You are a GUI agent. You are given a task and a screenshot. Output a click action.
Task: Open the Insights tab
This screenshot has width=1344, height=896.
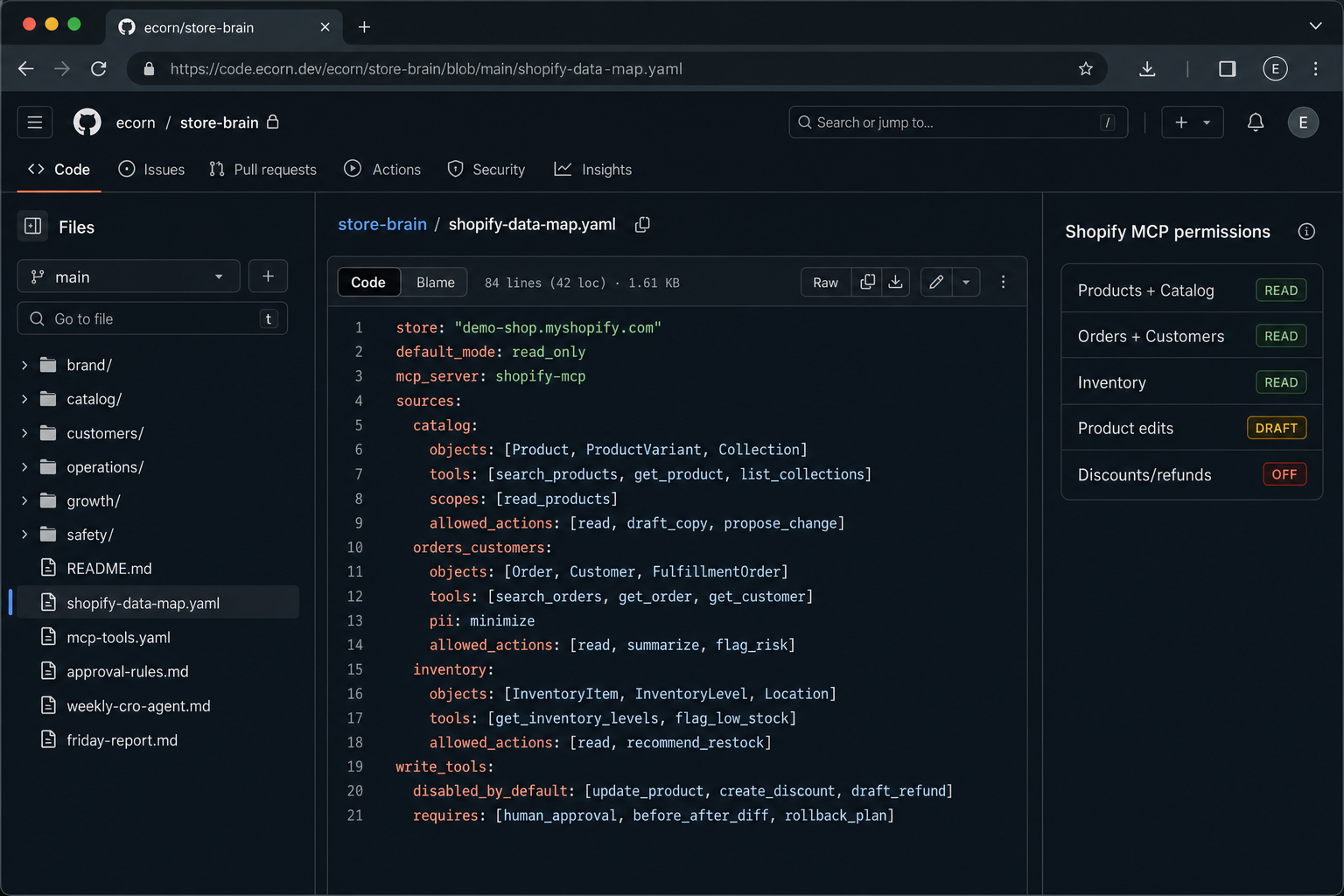(593, 170)
